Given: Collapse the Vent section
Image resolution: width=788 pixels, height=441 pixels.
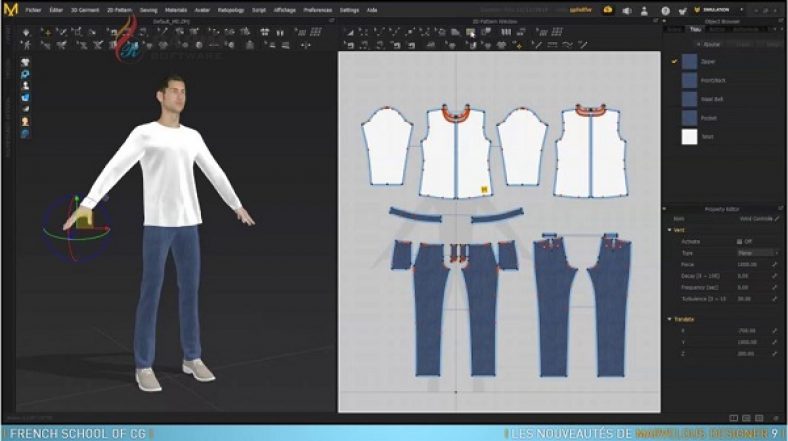Looking at the screenshot, I should tap(668, 230).
